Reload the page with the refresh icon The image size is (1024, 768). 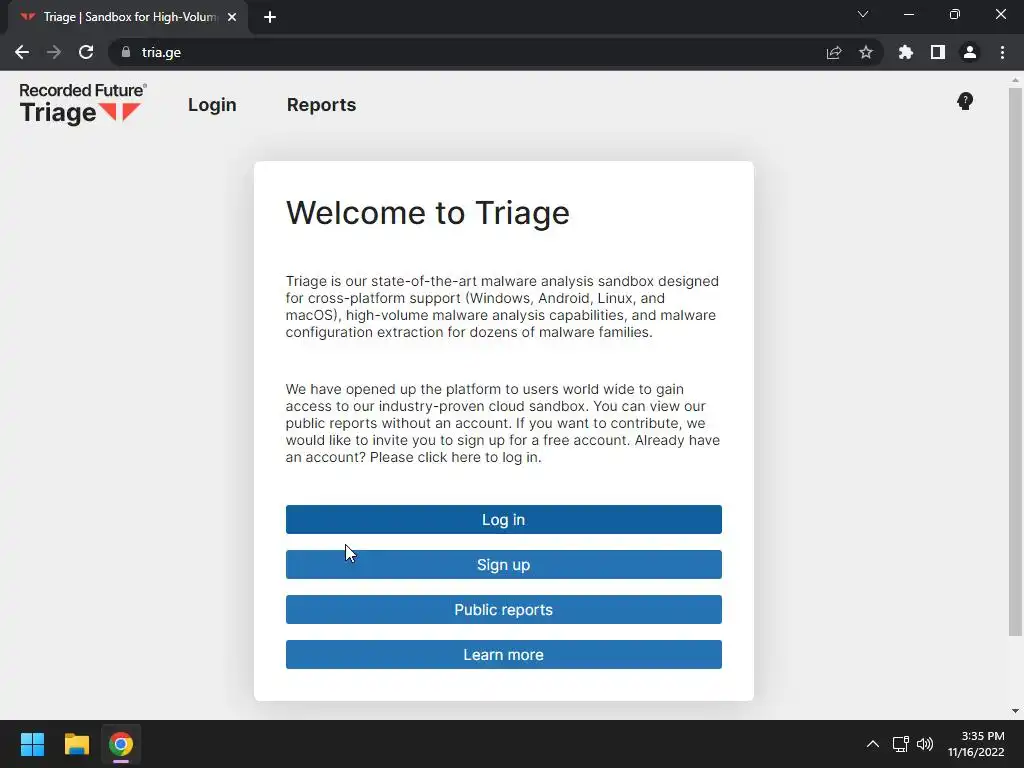[86, 52]
